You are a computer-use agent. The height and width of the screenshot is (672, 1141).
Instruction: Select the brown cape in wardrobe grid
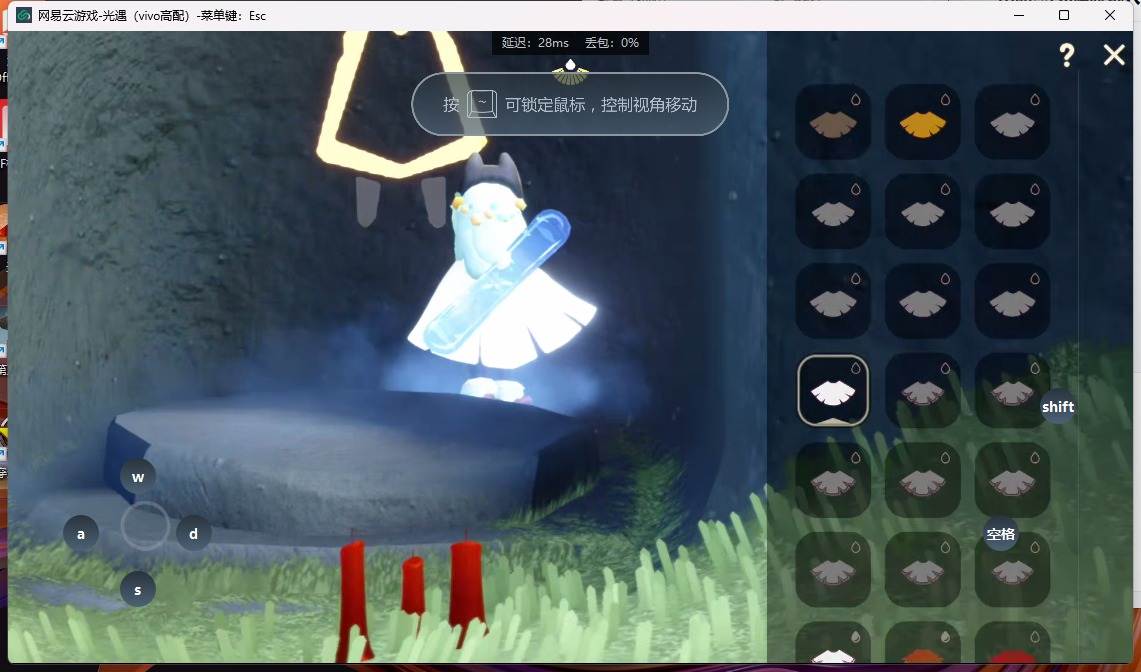click(x=833, y=122)
